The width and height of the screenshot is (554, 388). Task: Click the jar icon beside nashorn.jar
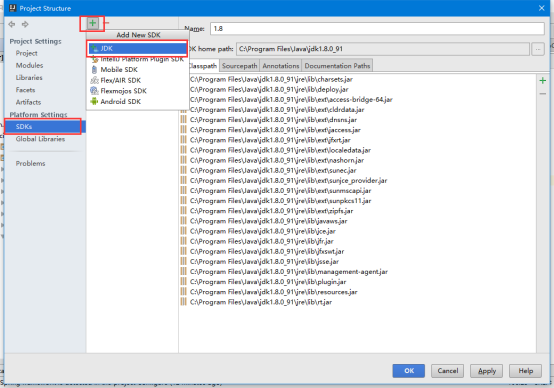tap(183, 160)
